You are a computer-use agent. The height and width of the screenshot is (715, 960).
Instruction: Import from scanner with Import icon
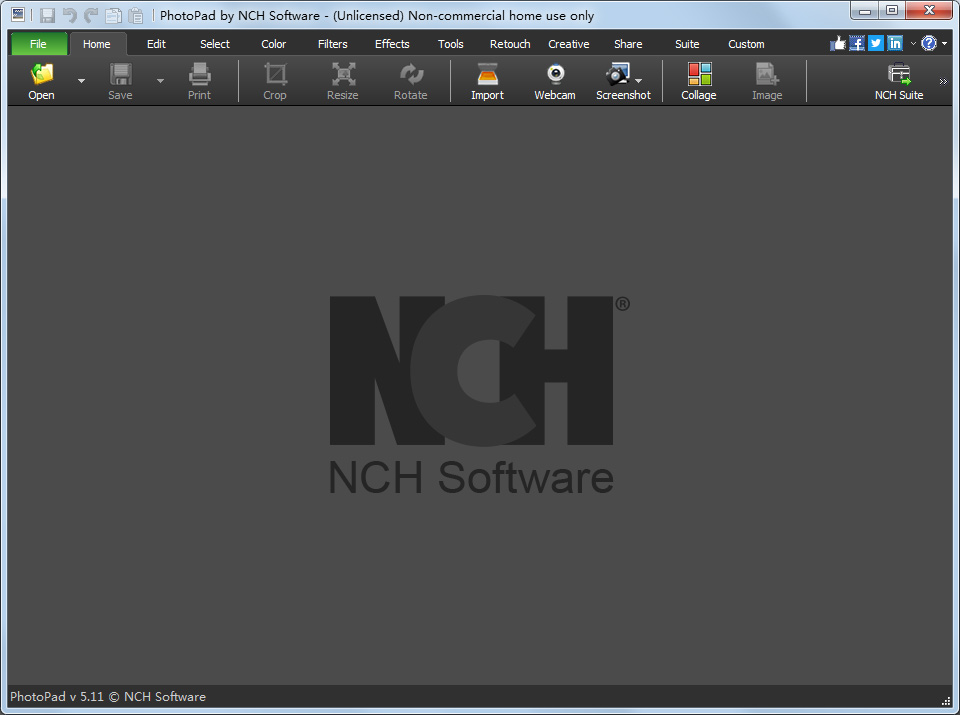[487, 81]
